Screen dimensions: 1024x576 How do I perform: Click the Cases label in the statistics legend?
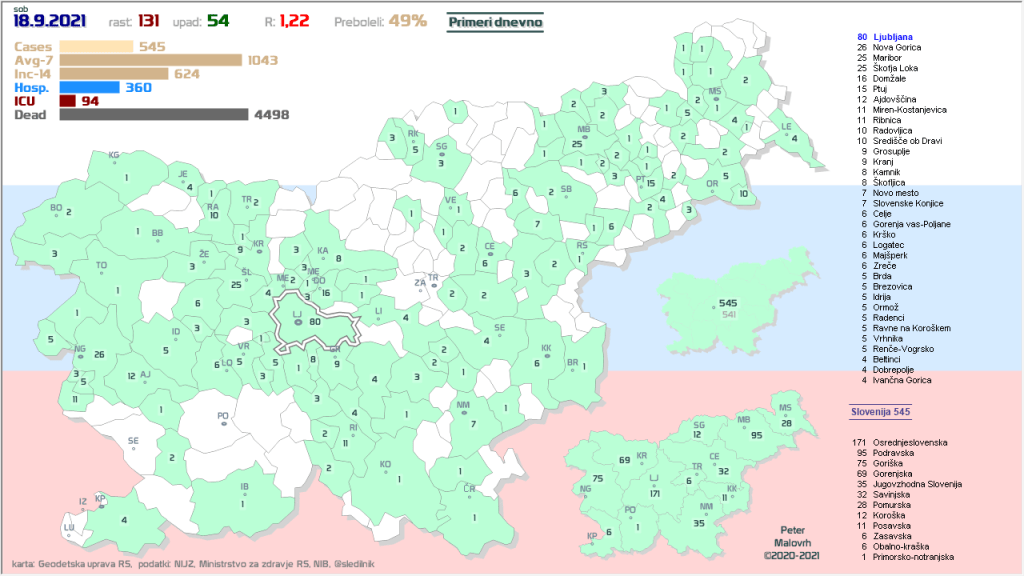click(34, 46)
